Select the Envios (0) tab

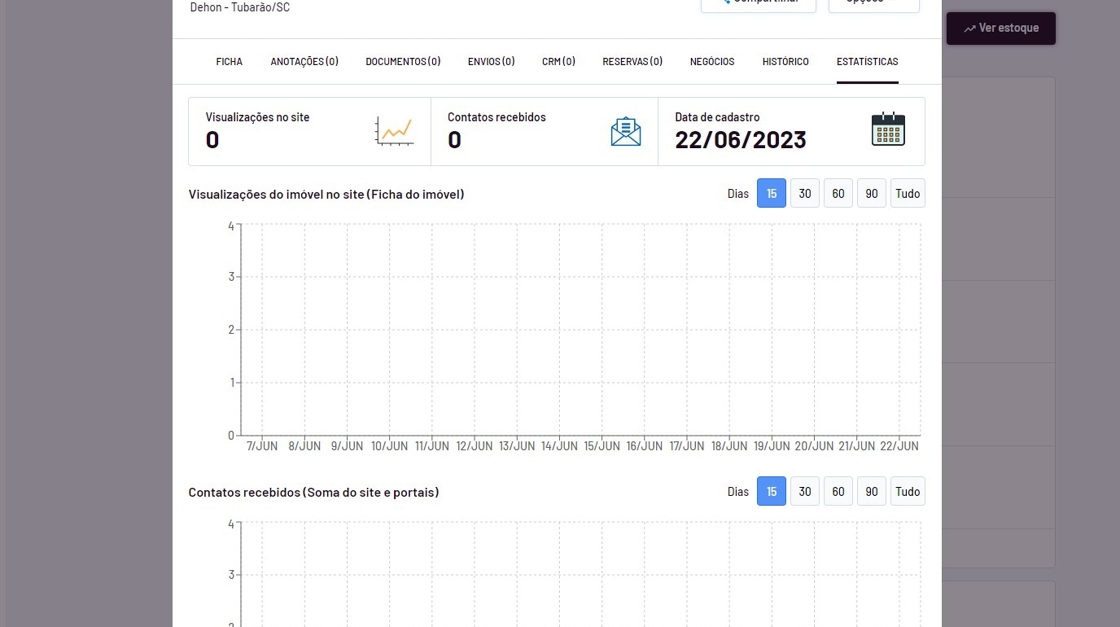pos(491,62)
